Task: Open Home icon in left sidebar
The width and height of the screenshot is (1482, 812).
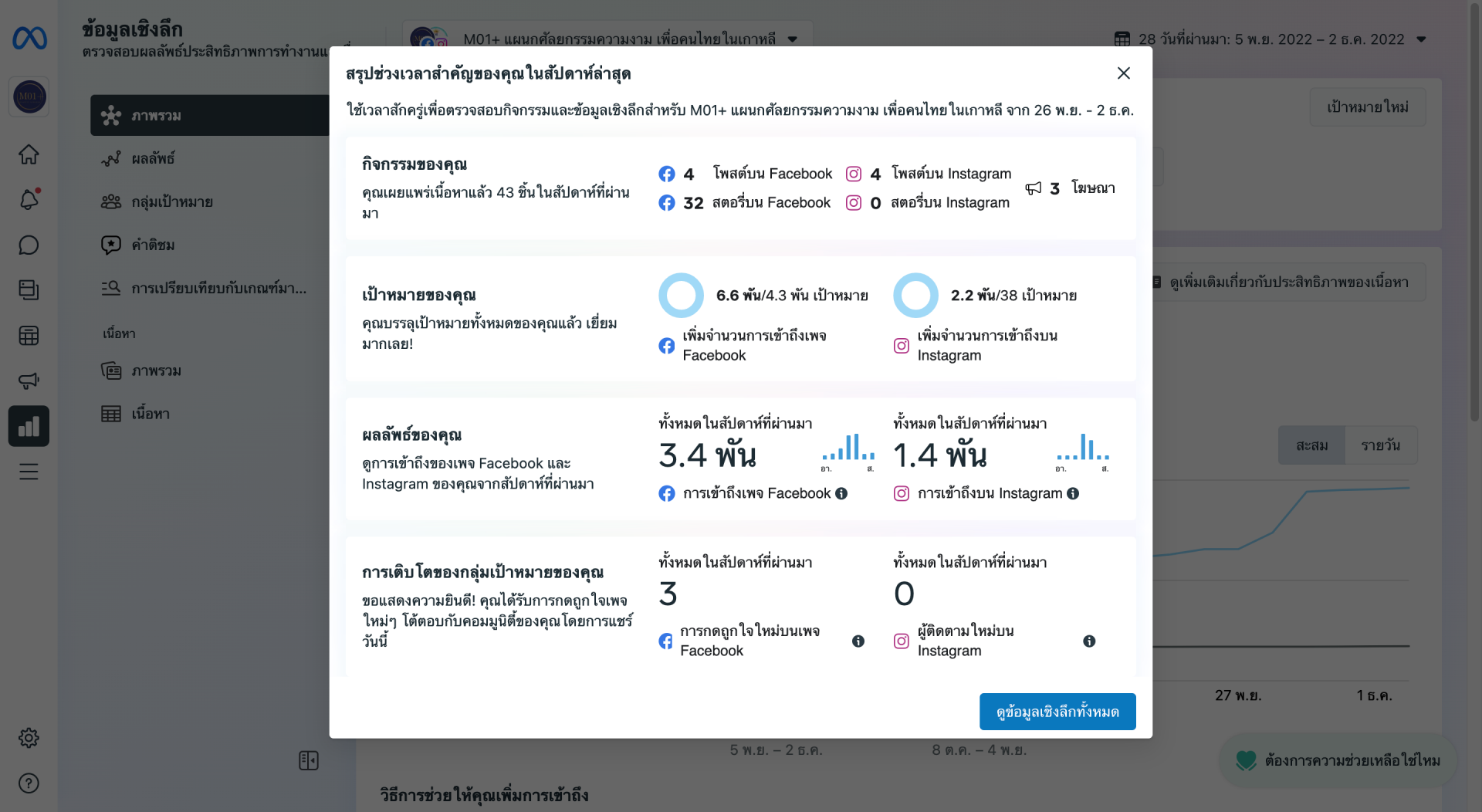Action: tap(29, 154)
